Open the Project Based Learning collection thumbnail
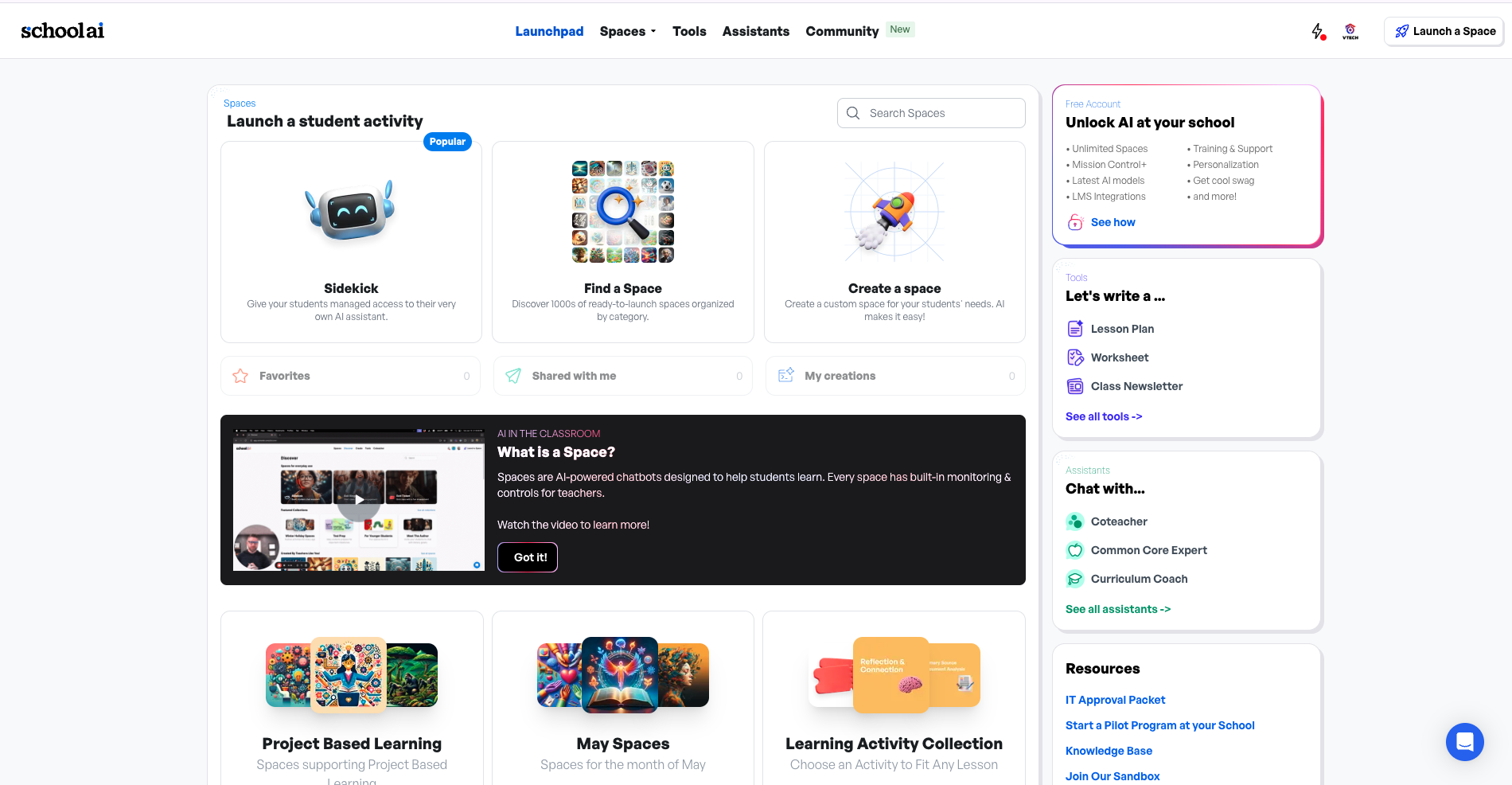This screenshot has width=1512, height=785. 351,674
